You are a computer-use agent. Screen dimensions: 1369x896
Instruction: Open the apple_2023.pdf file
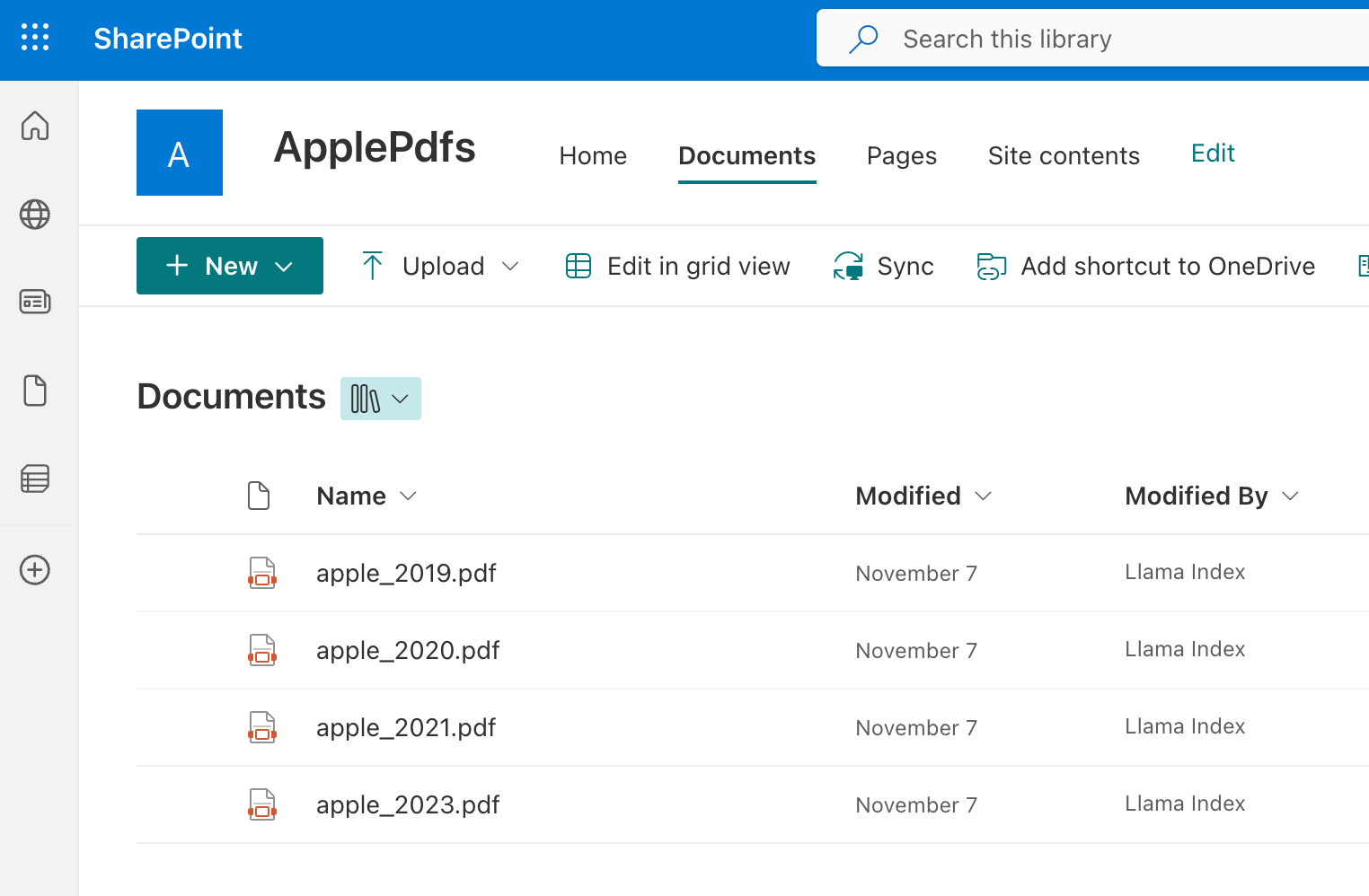[408, 804]
